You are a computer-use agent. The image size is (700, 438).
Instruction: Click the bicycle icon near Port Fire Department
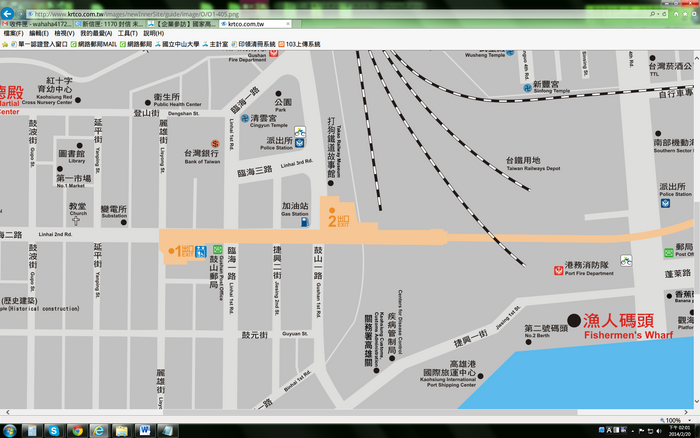pyautogui.click(x=626, y=261)
